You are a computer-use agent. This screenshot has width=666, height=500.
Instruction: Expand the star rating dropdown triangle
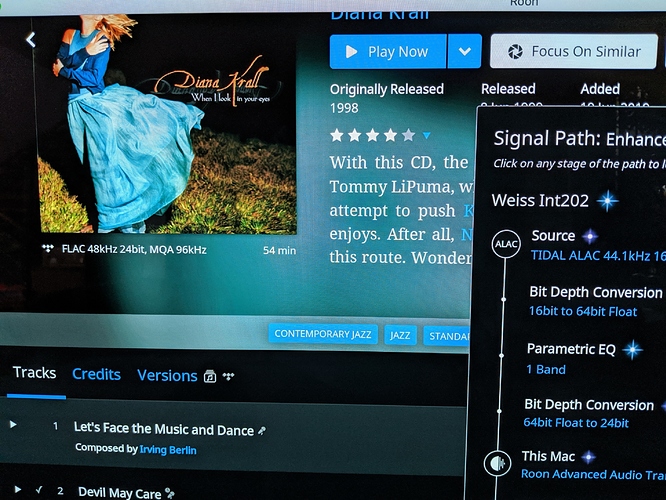[x=426, y=136]
